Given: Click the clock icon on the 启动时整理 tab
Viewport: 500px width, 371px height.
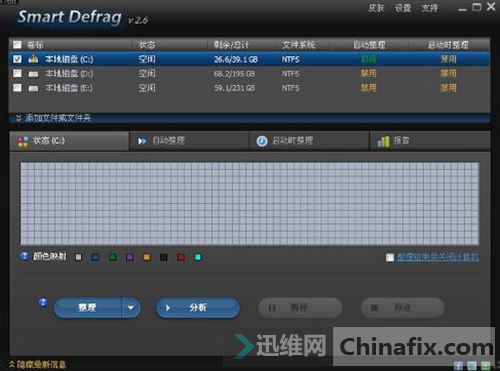Looking at the screenshot, I should click(x=262, y=141).
